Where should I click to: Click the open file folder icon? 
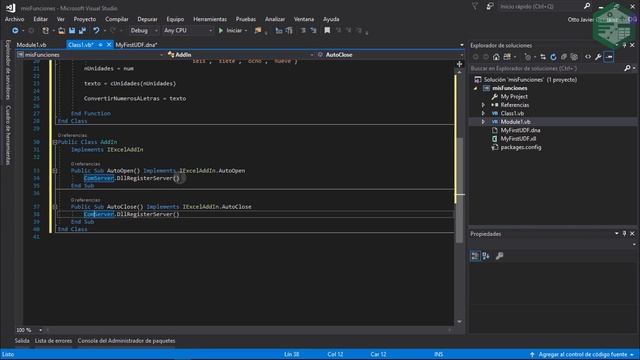61,31
